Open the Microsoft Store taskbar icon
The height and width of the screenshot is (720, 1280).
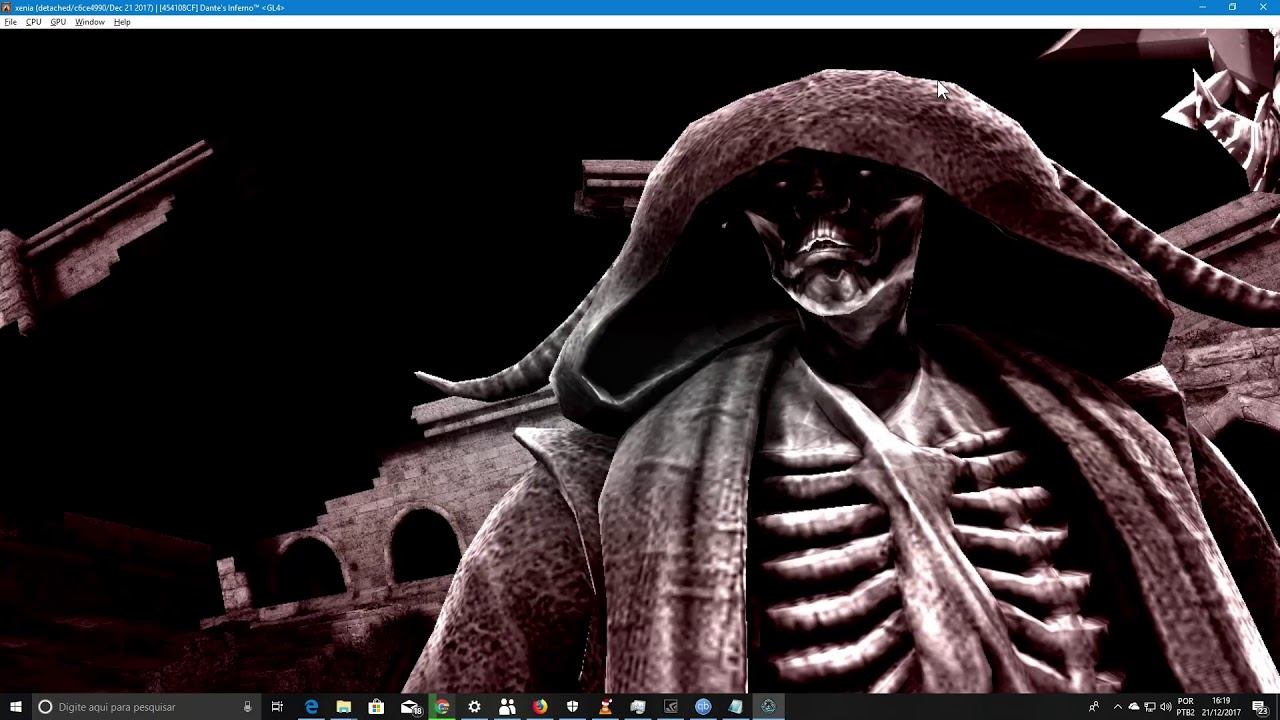[x=376, y=707]
